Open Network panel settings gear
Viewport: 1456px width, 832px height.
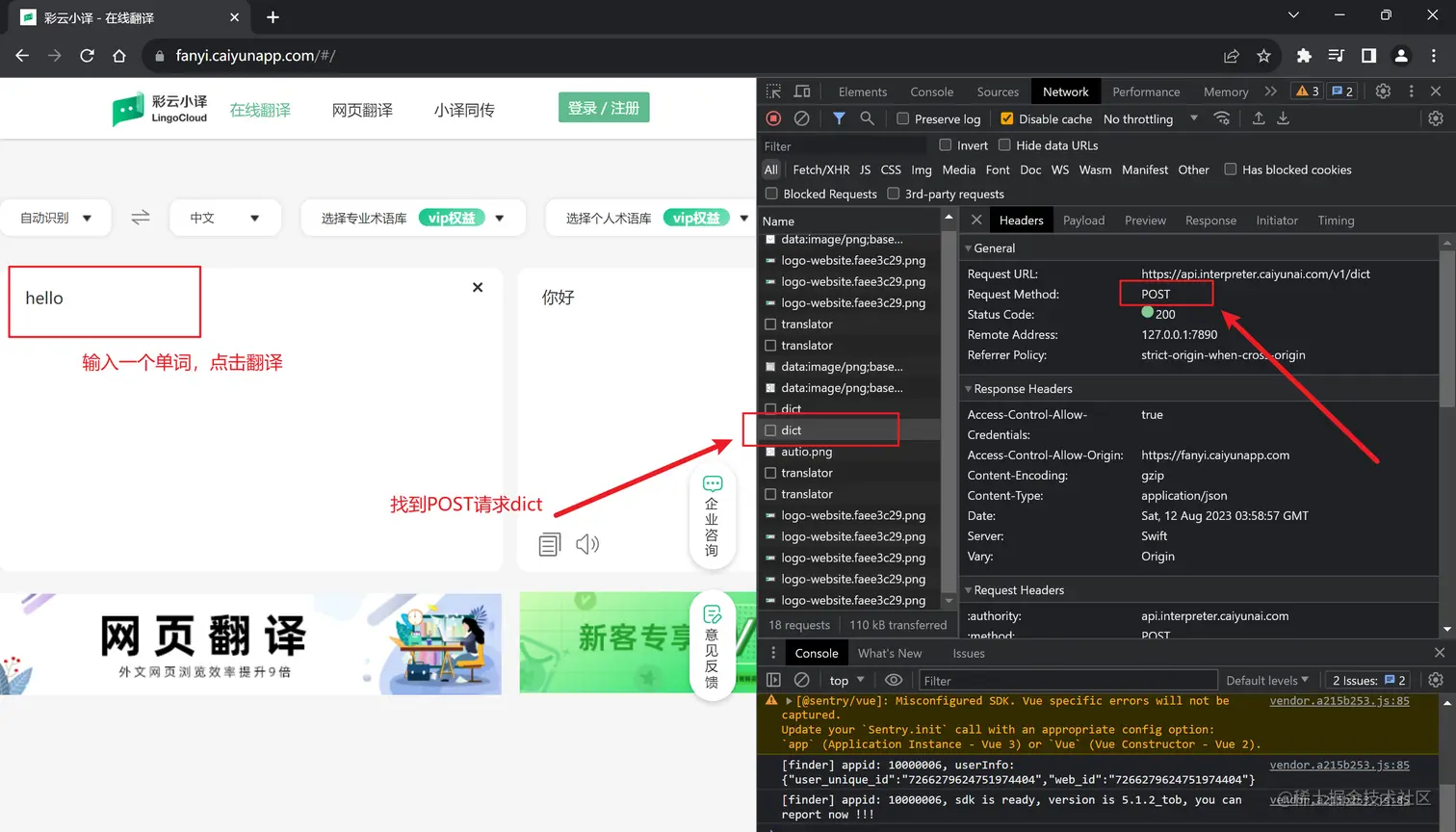point(1436,118)
